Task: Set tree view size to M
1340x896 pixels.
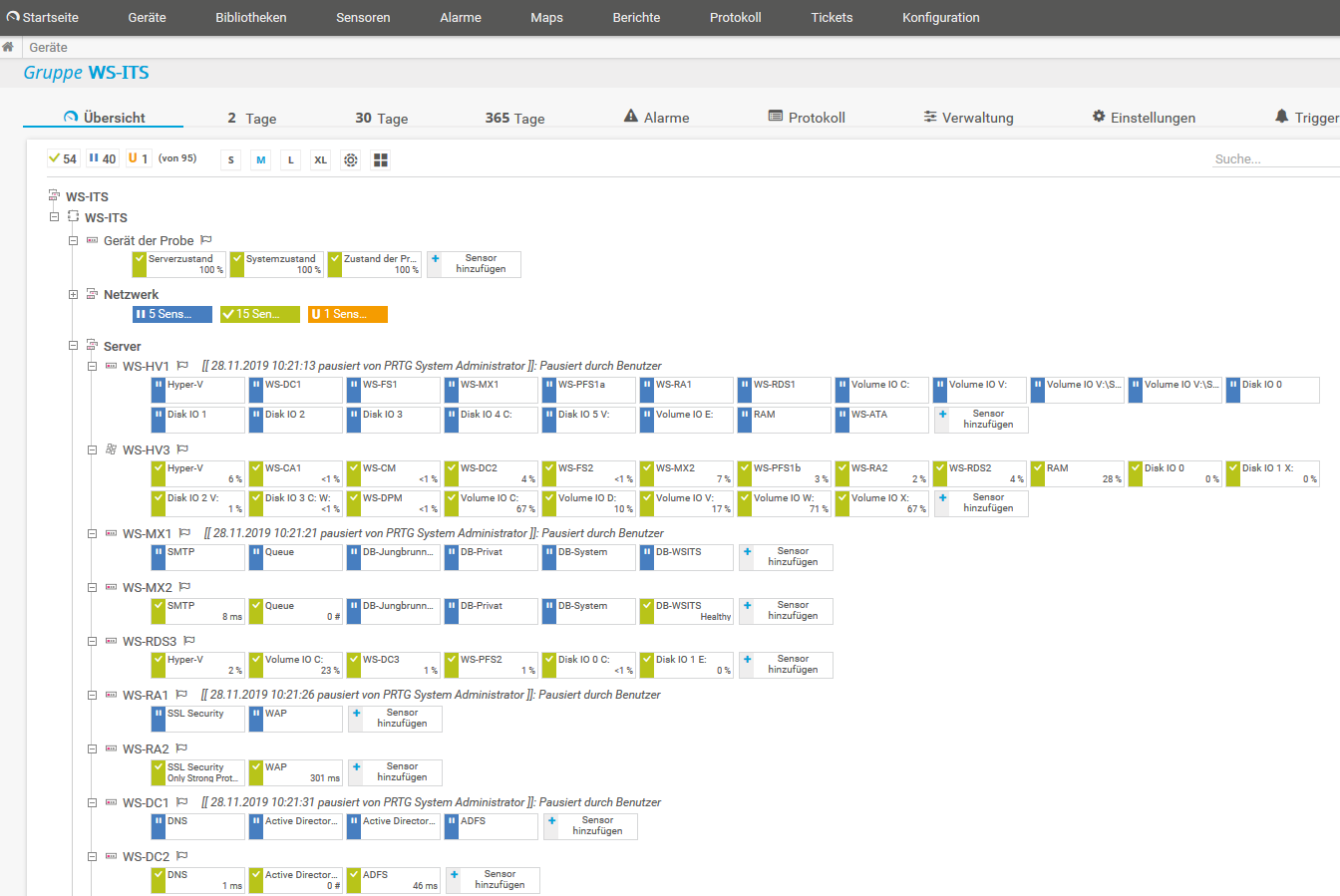Action: [261, 159]
